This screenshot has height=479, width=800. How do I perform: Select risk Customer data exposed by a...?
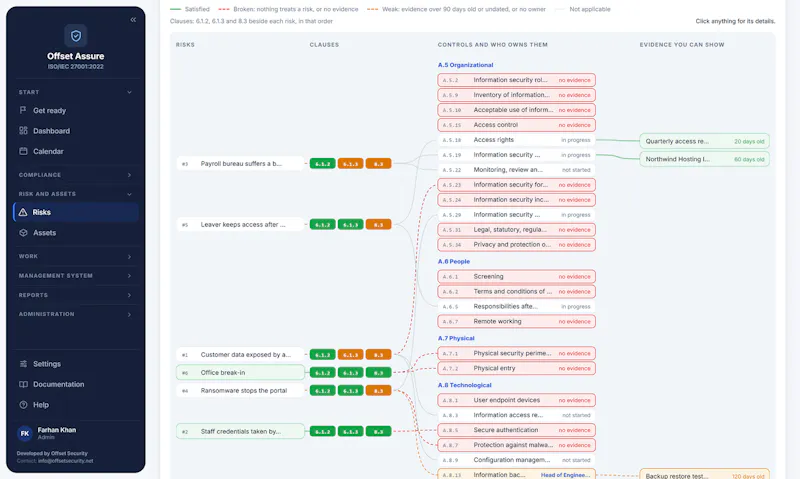(x=240, y=355)
